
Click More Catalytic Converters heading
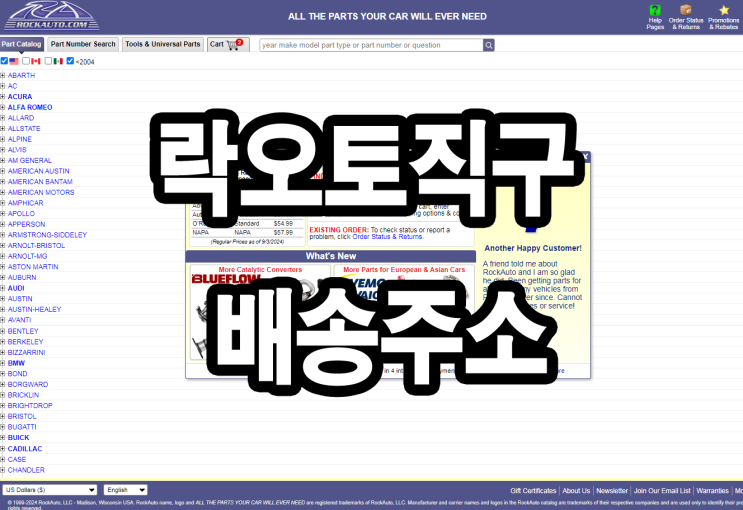click(260, 269)
